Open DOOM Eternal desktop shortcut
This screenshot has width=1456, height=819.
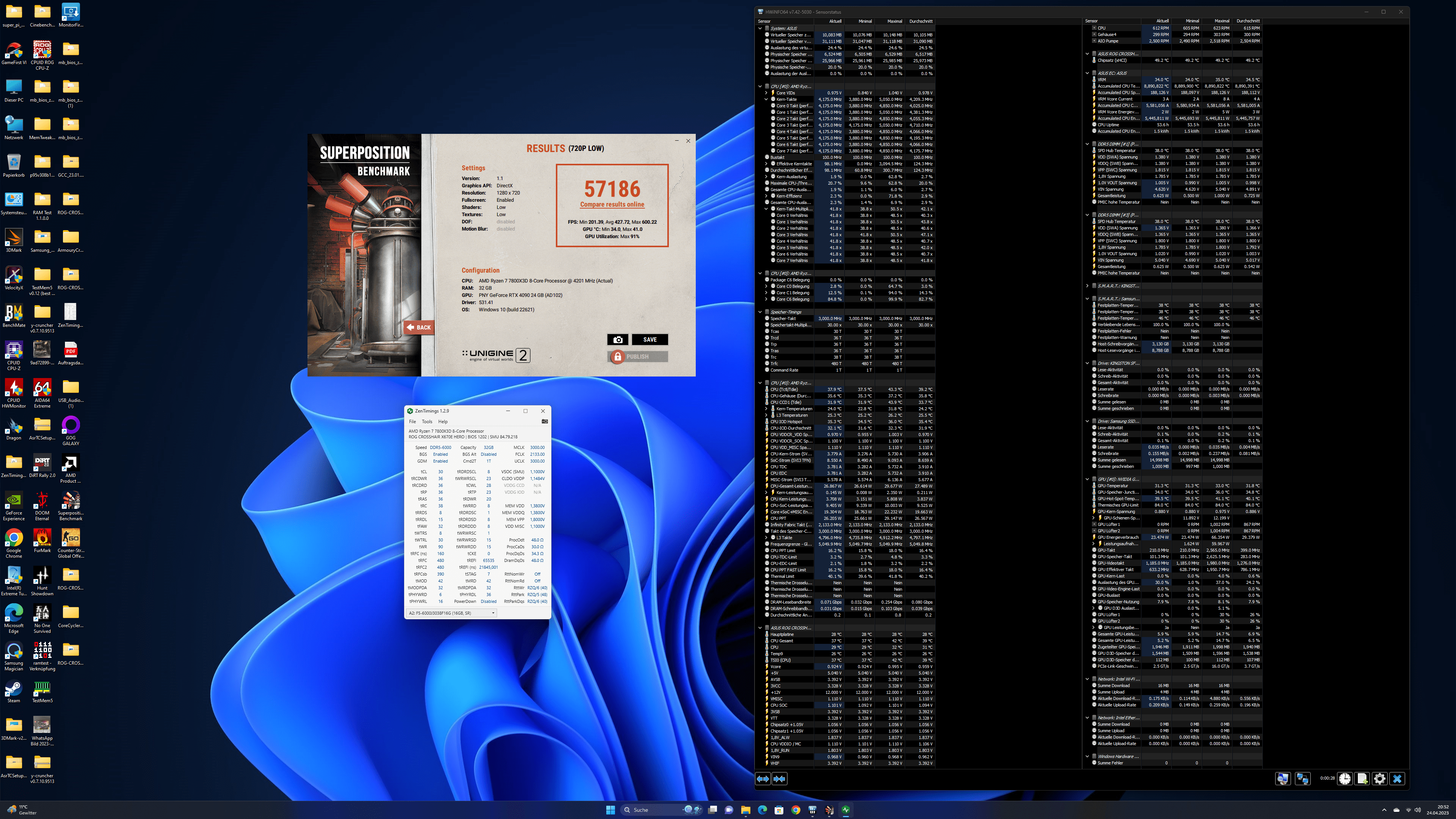[42, 507]
